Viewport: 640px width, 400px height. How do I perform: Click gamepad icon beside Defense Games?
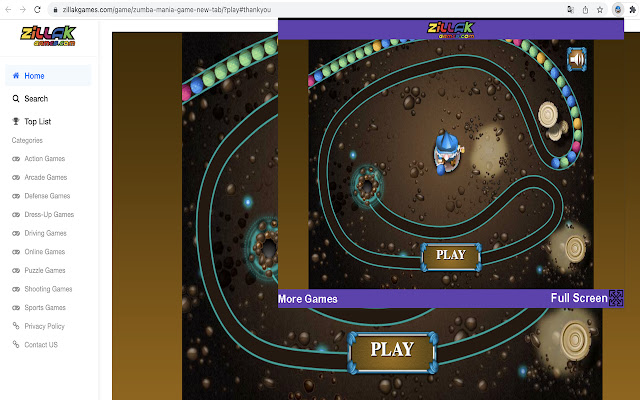(x=16, y=196)
